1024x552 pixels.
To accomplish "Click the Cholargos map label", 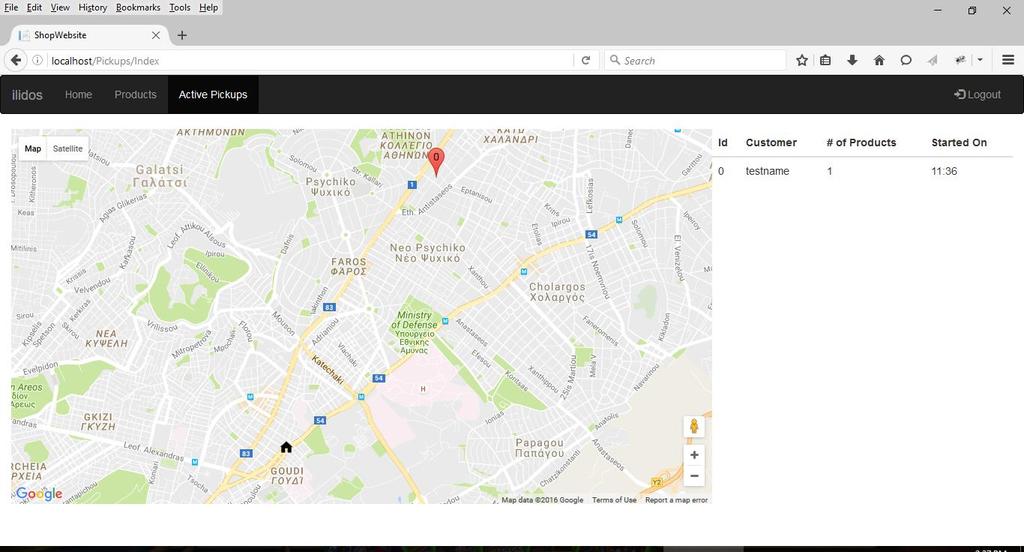I will (557, 292).
